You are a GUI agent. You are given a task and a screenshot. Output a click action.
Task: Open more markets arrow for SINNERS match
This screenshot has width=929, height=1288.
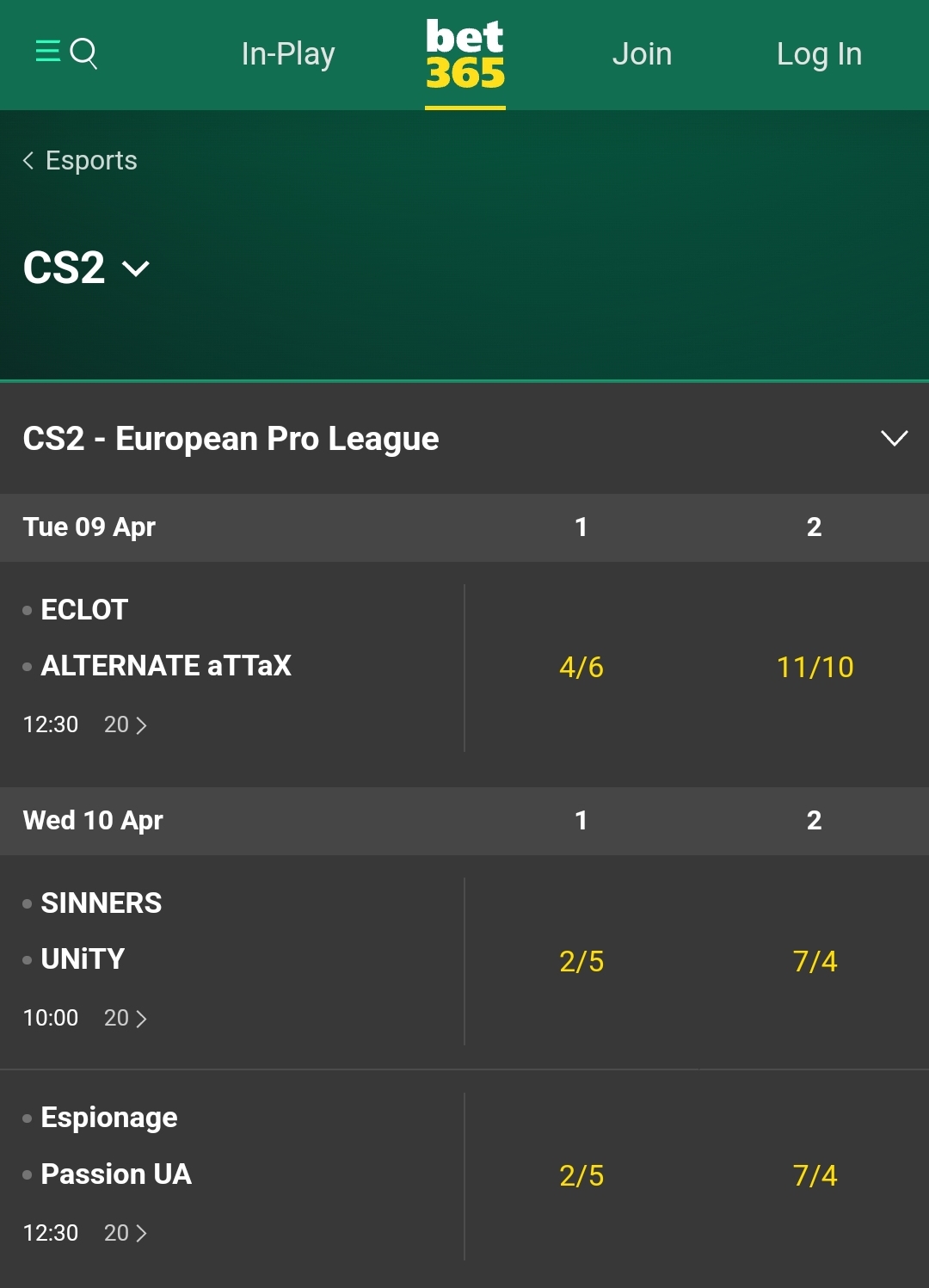143,1018
